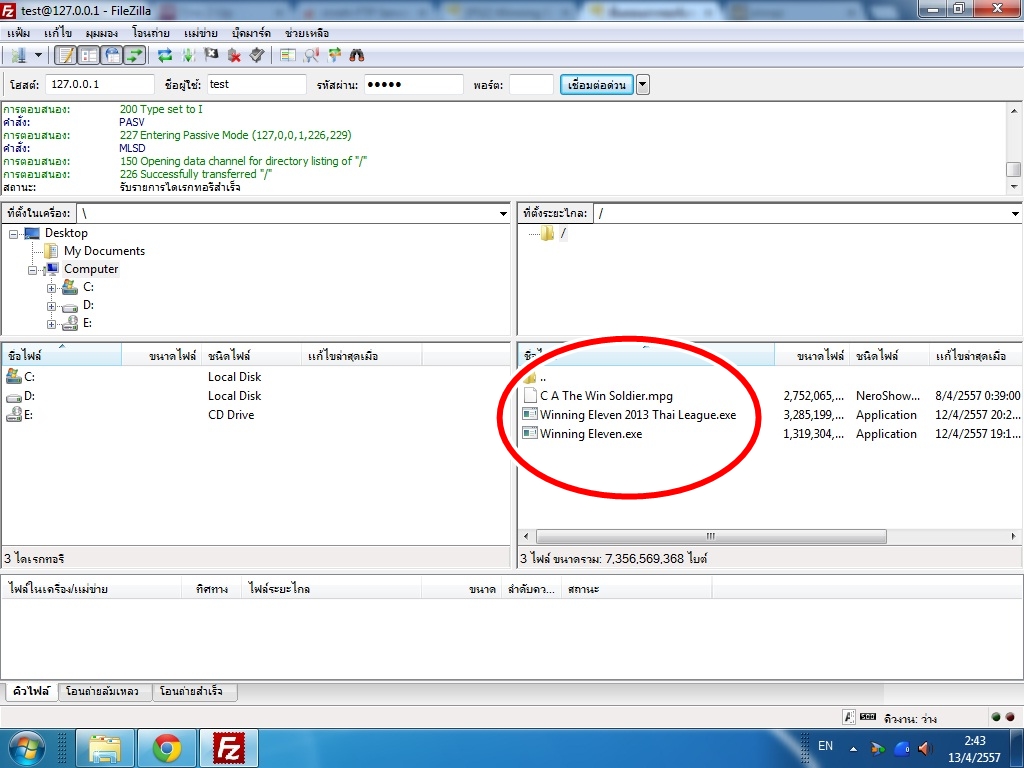Toggle the transfer queue display
The image size is (1024, 768).
click(x=135, y=56)
